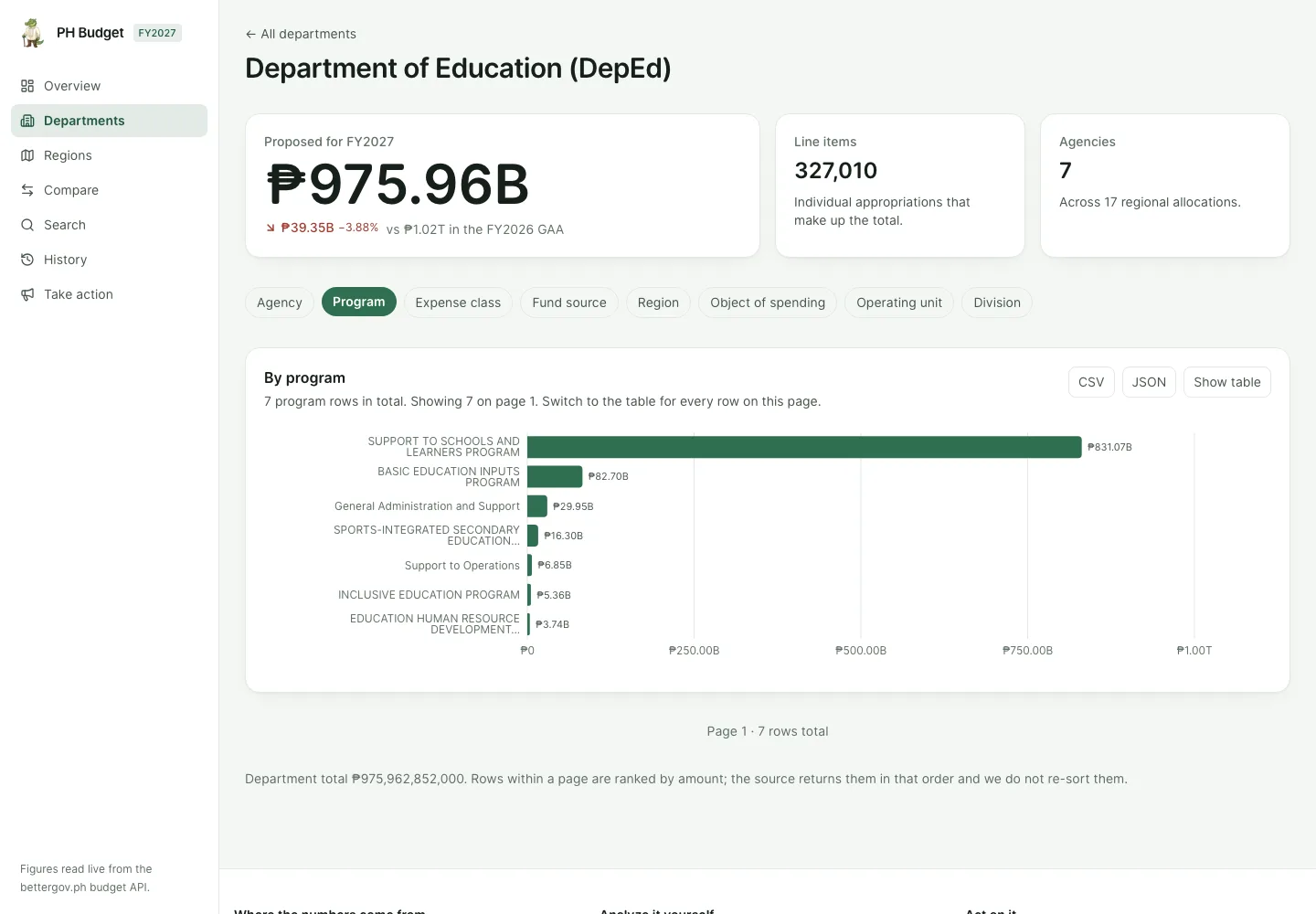Click the ₱5.36B bar value label

(554, 595)
